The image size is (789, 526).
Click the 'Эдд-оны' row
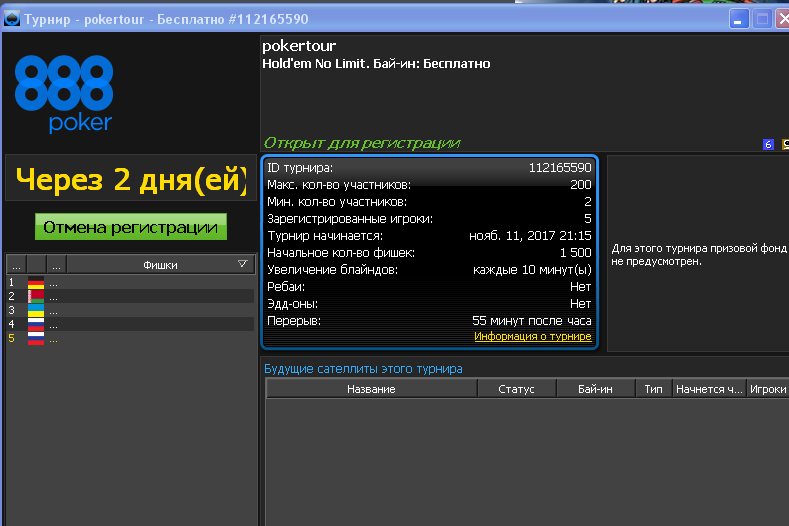429,304
